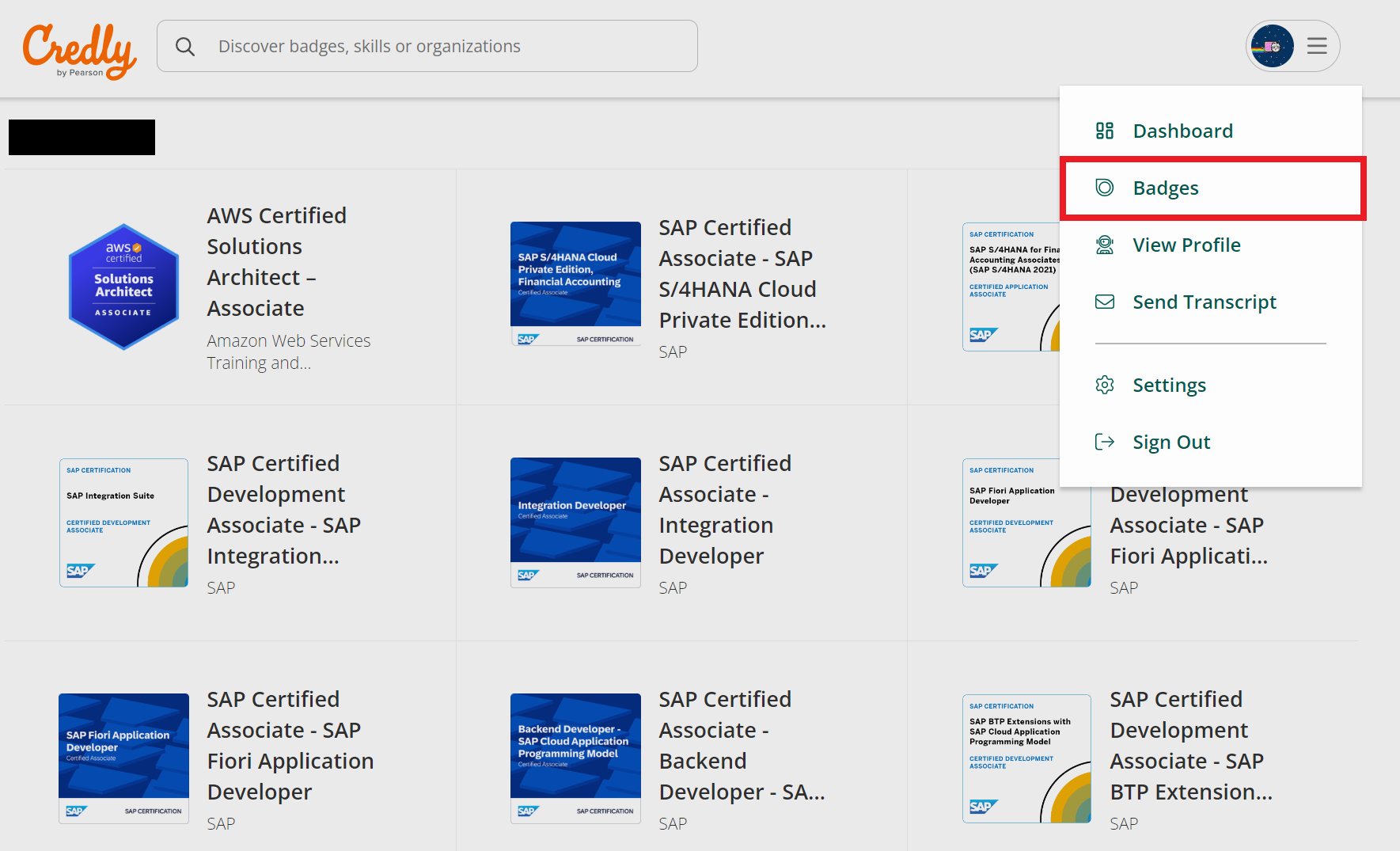This screenshot has width=1400, height=851.
Task: Open the SAP Integration Suite badge image
Action: click(x=123, y=522)
